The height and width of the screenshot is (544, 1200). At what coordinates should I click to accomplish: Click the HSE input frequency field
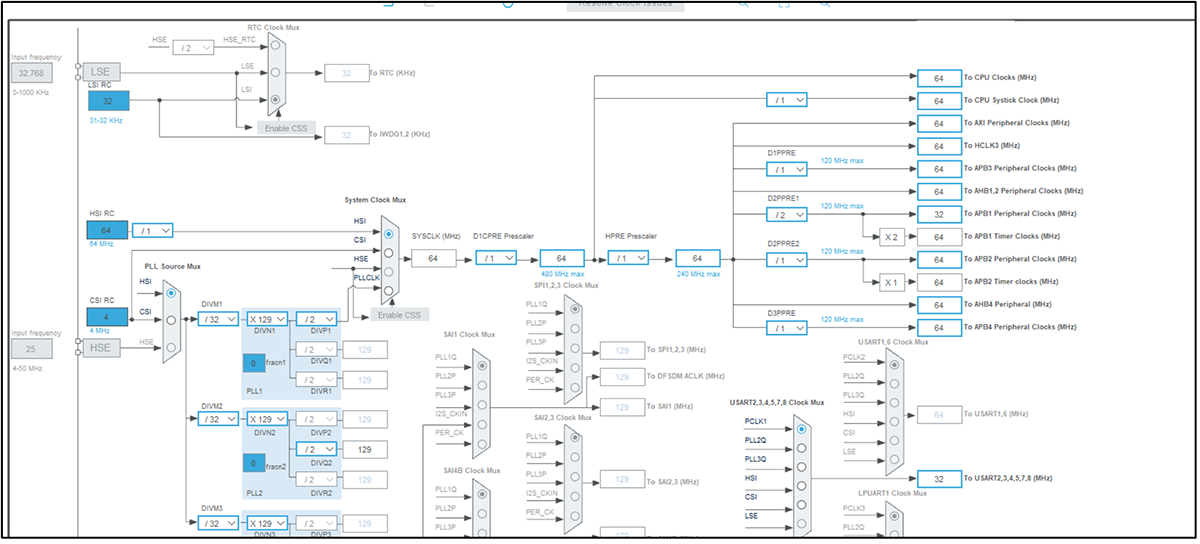pos(31,348)
